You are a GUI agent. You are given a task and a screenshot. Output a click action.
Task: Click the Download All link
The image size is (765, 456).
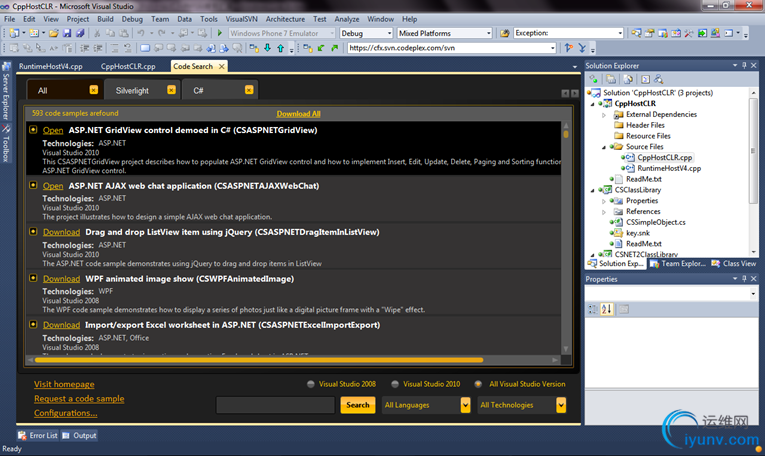299,114
